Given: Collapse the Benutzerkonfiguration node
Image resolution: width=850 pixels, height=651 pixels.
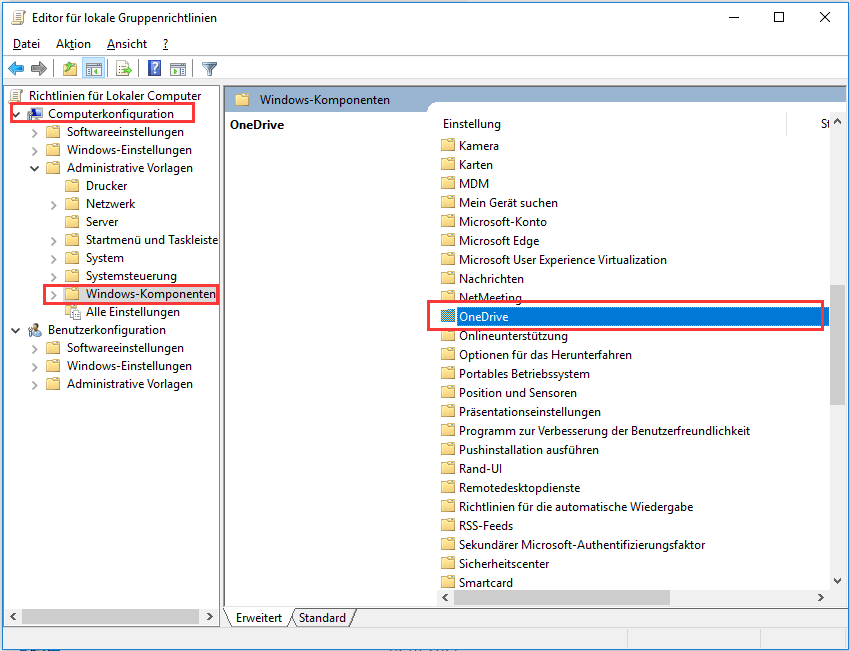Looking at the screenshot, I should tap(16, 330).
